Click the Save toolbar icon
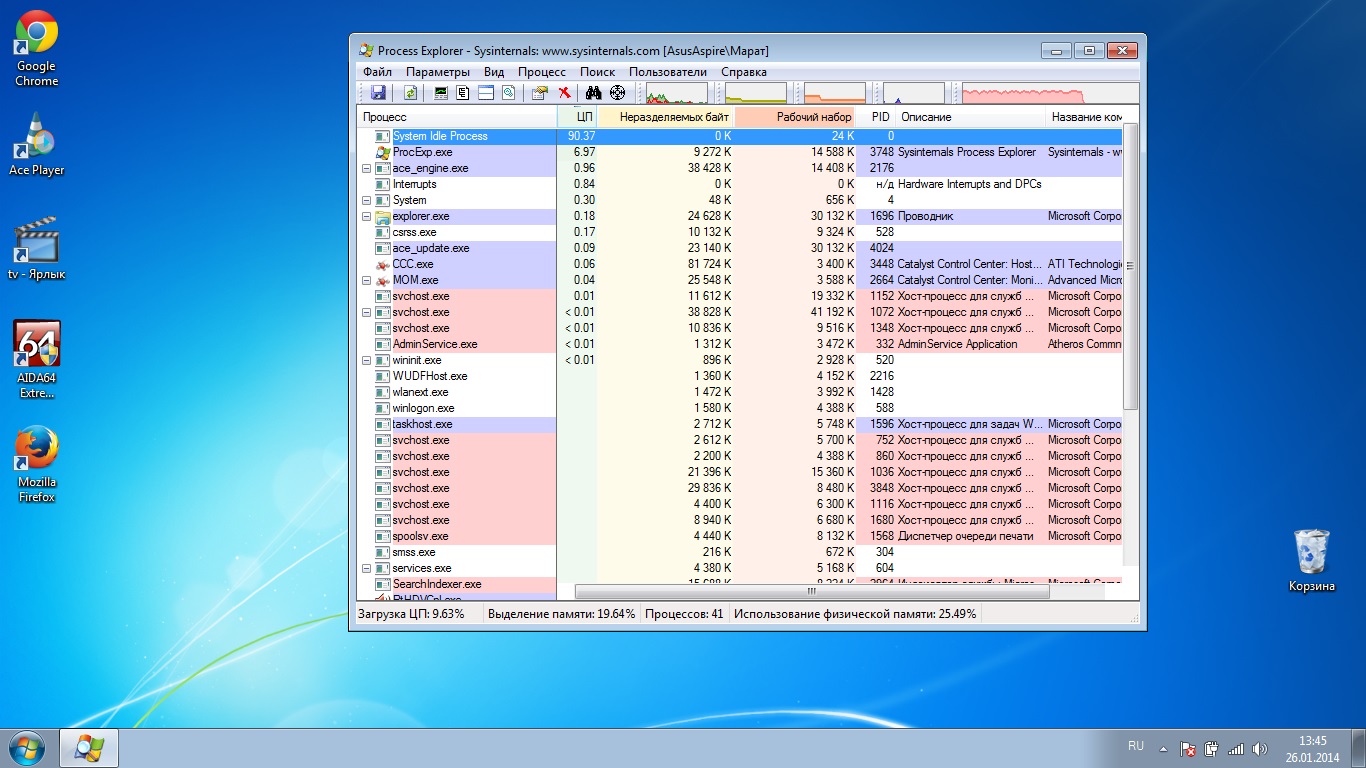 click(x=378, y=93)
